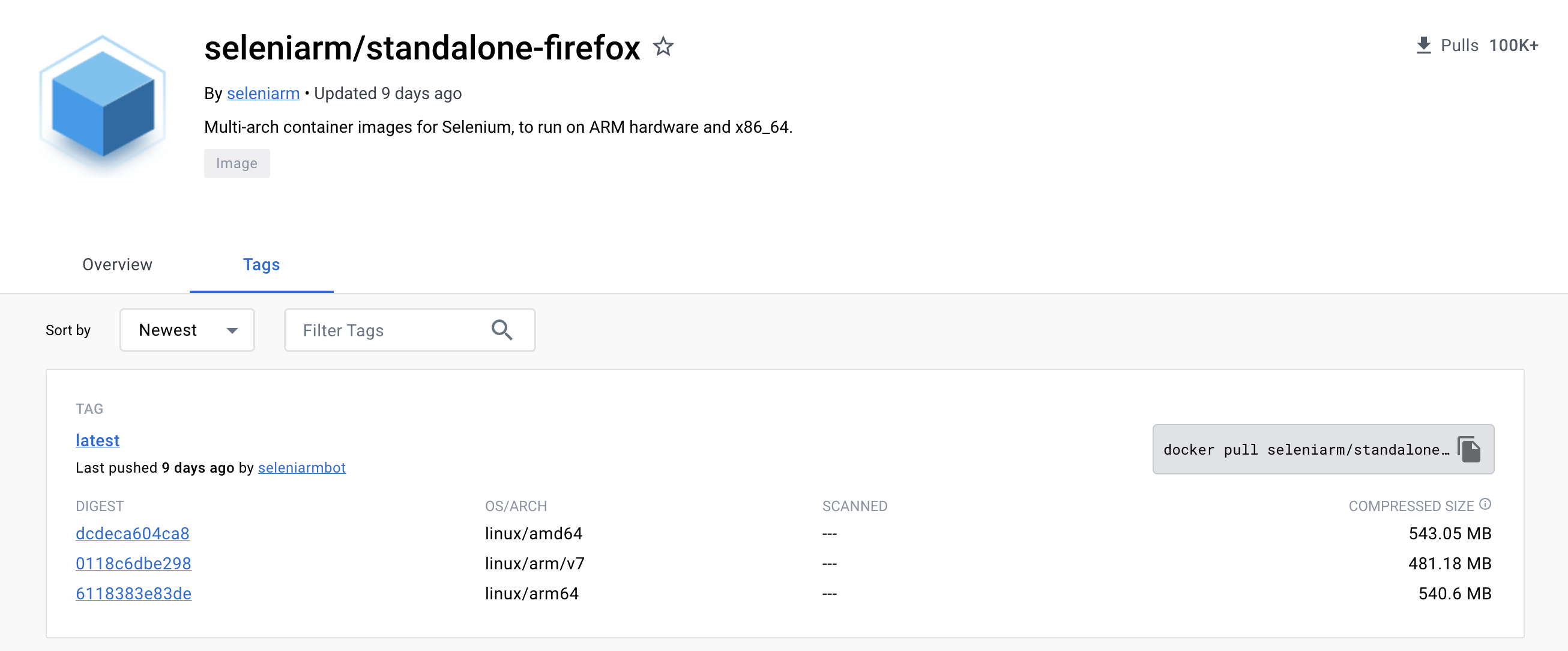Click the Multi-arch container images description
Image resolution: width=1568 pixels, height=651 pixels.
click(498, 127)
